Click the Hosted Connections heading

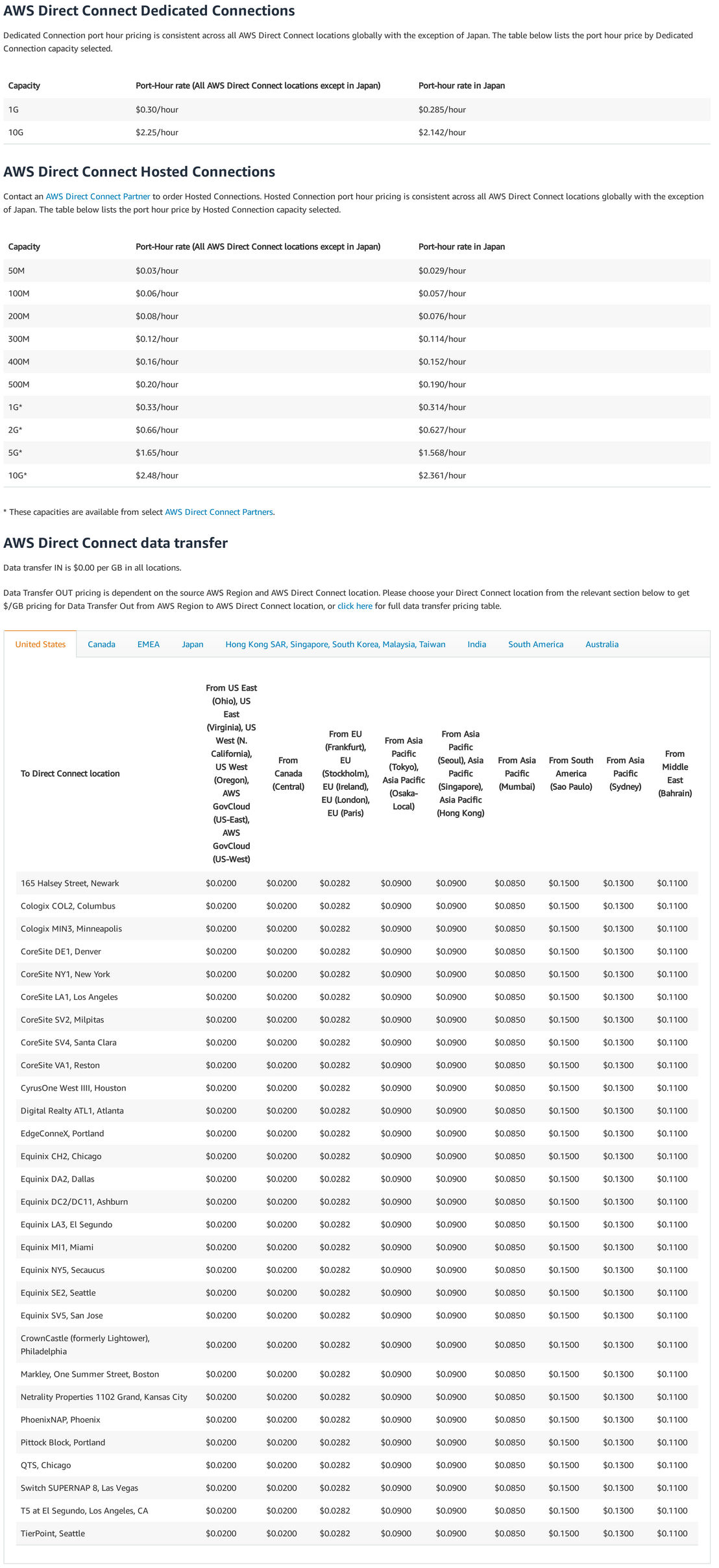click(x=140, y=172)
